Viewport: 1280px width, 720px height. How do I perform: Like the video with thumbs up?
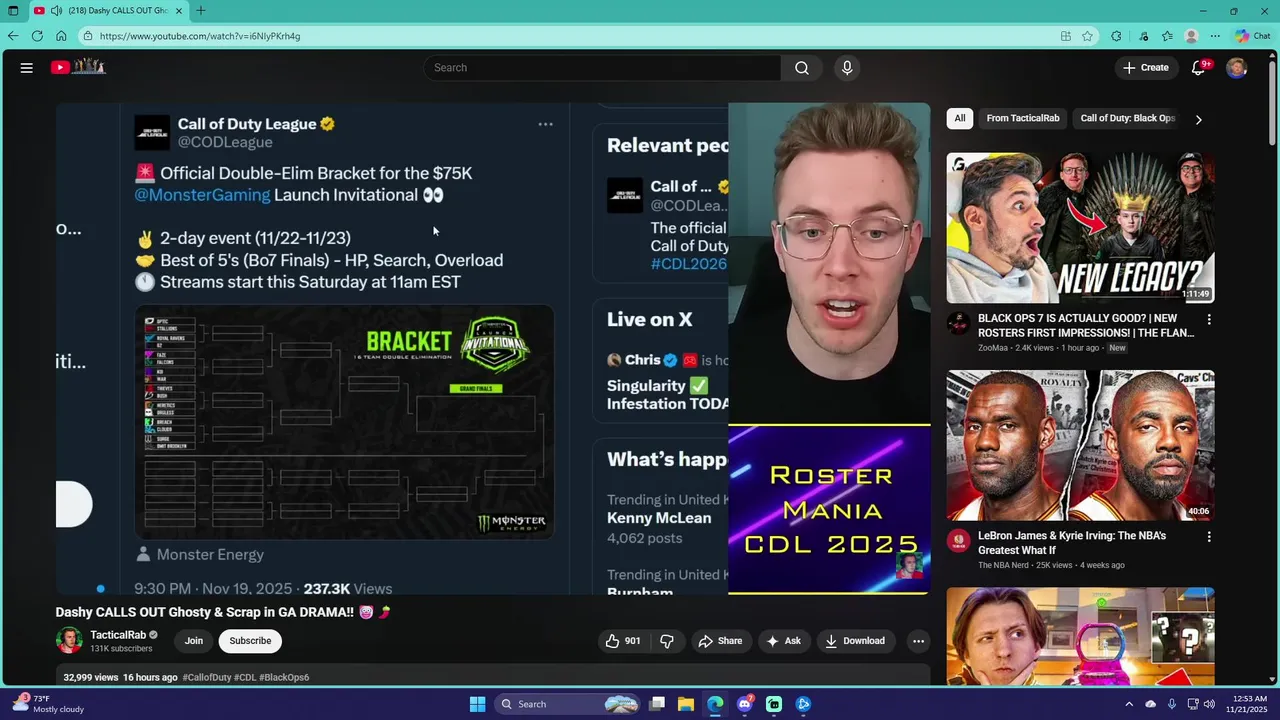[623, 641]
